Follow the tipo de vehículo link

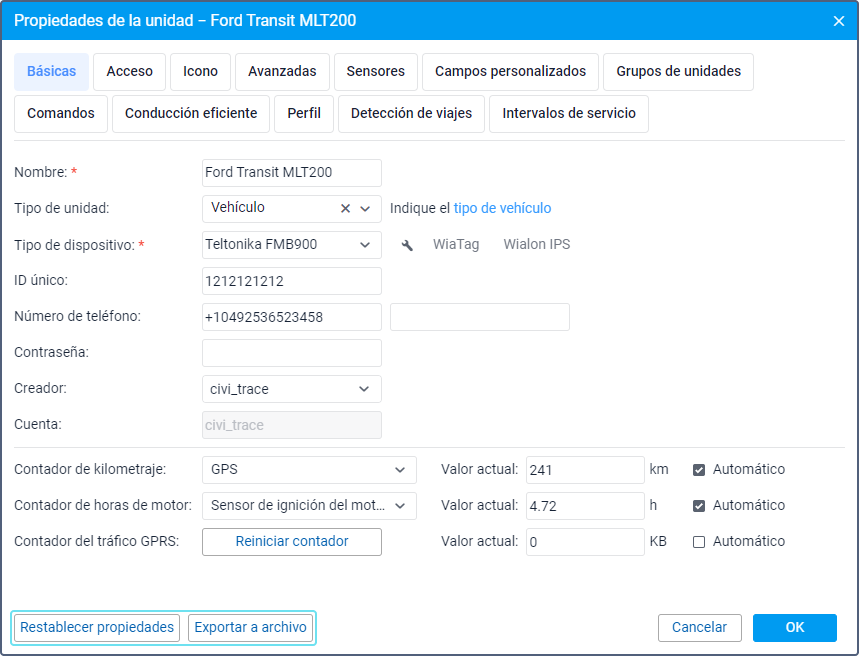tap(502, 209)
